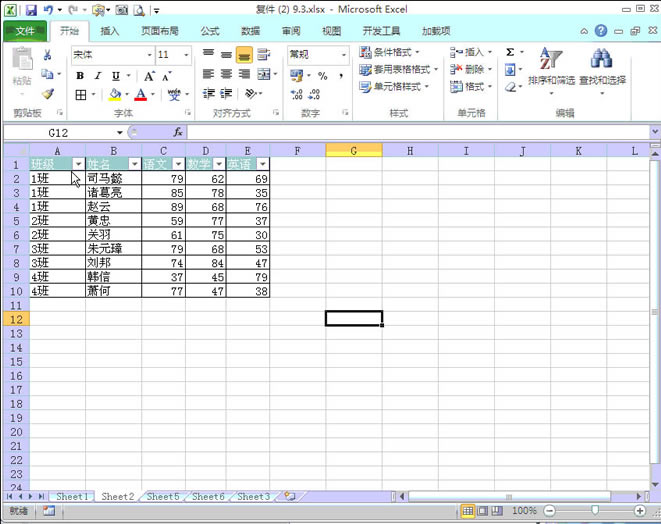This screenshot has height=524, width=661.
Task: Open the filter dropdown for 班级 column
Action: click(x=78, y=164)
